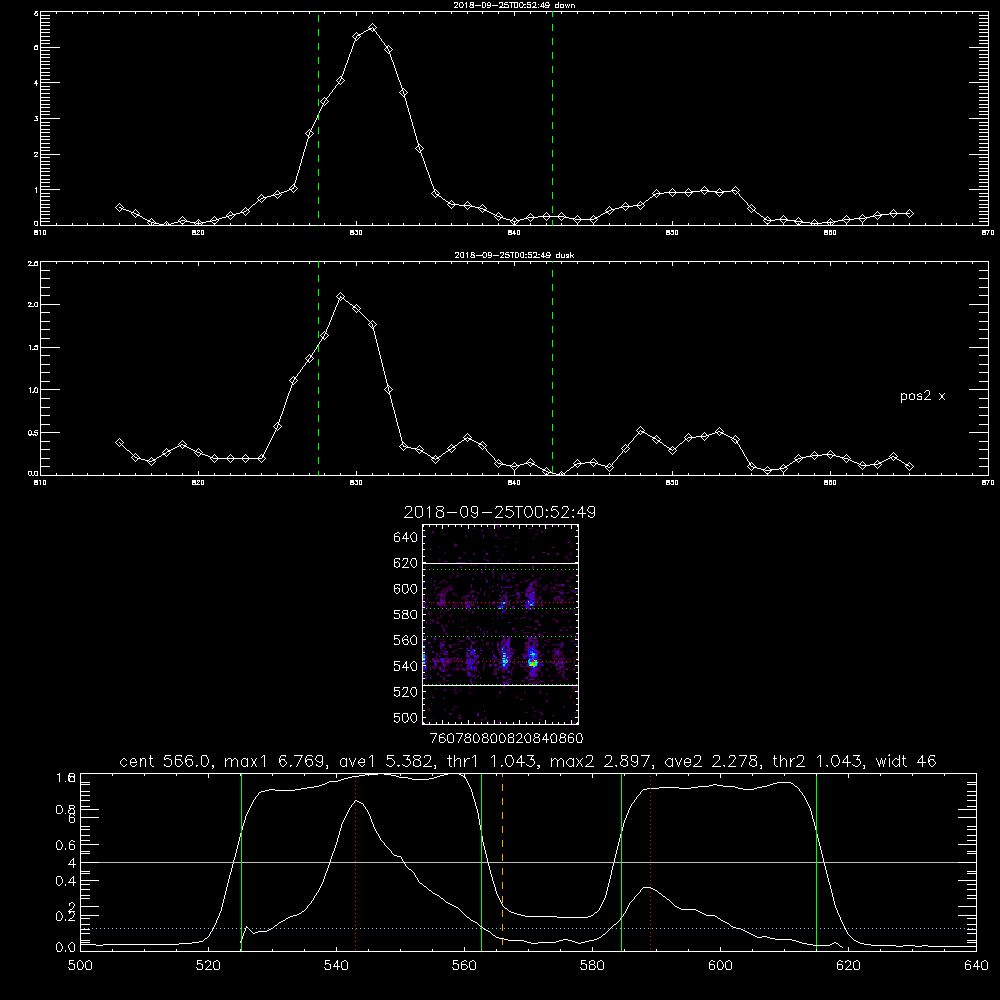Click red dotted line near 543 in bottom plot
Image resolution: width=1000 pixels, height=1000 pixels.
pyautogui.click(x=355, y=861)
